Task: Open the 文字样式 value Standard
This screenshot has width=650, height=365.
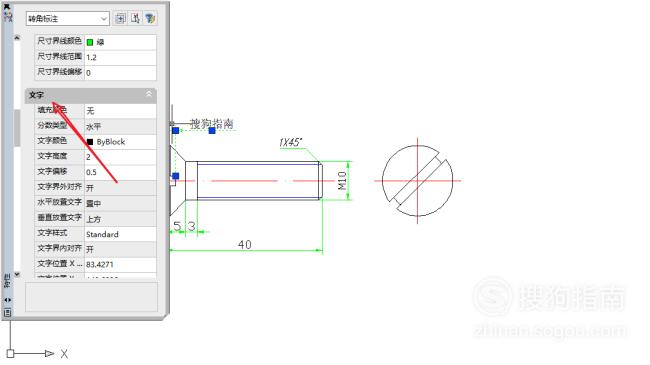Action: 120,234
